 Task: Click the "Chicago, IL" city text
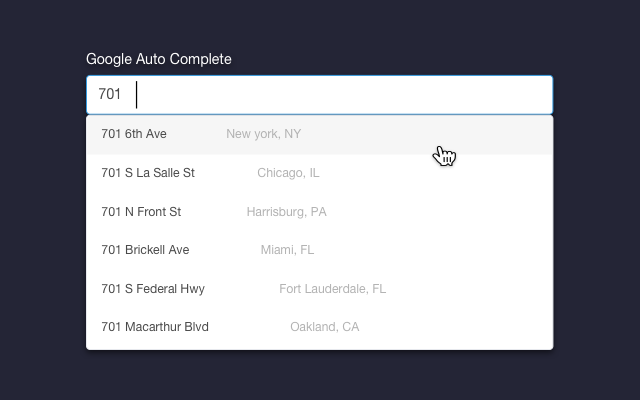tap(288, 173)
